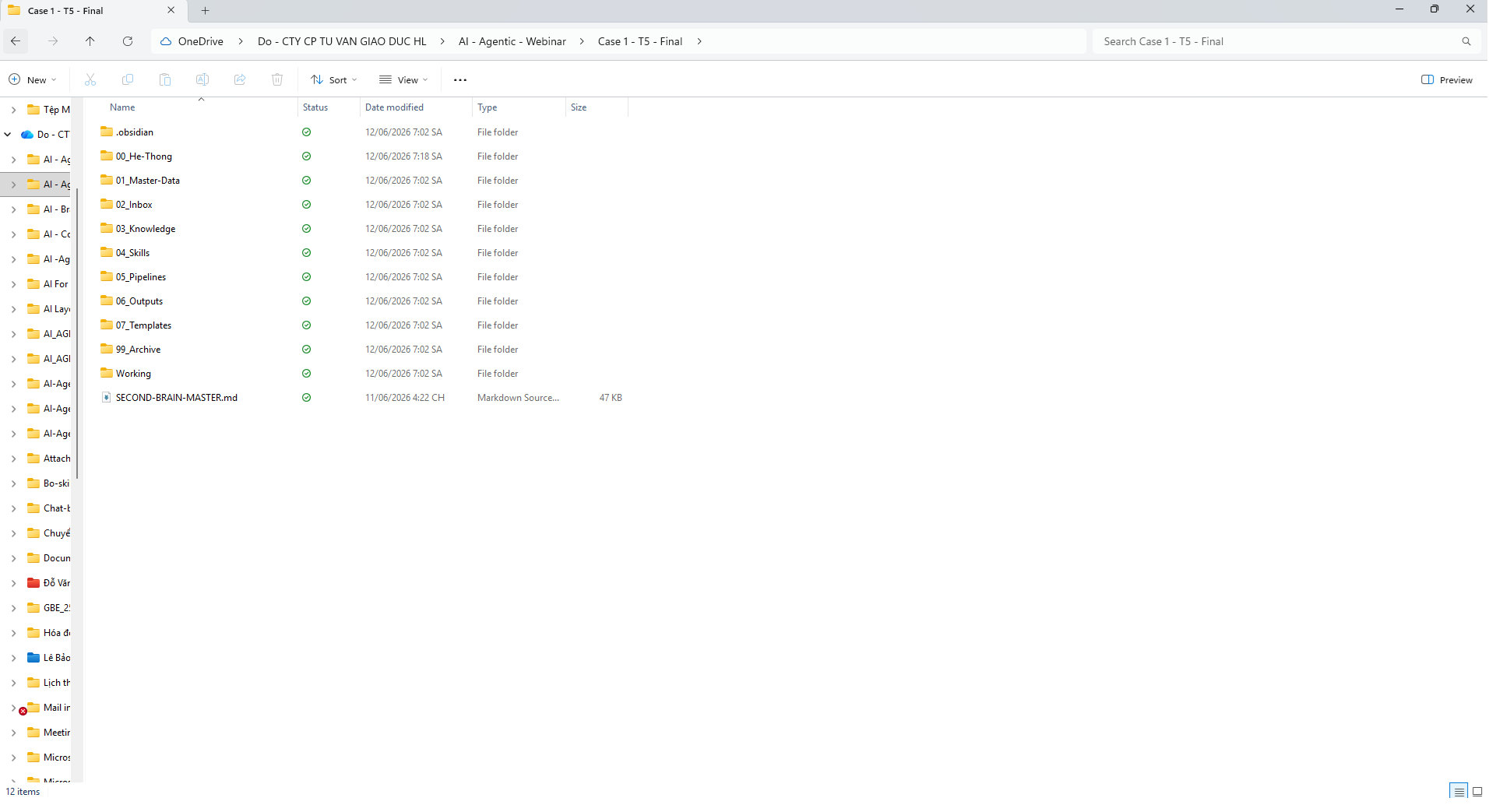Click the 47 KB size cell

(x=611, y=397)
